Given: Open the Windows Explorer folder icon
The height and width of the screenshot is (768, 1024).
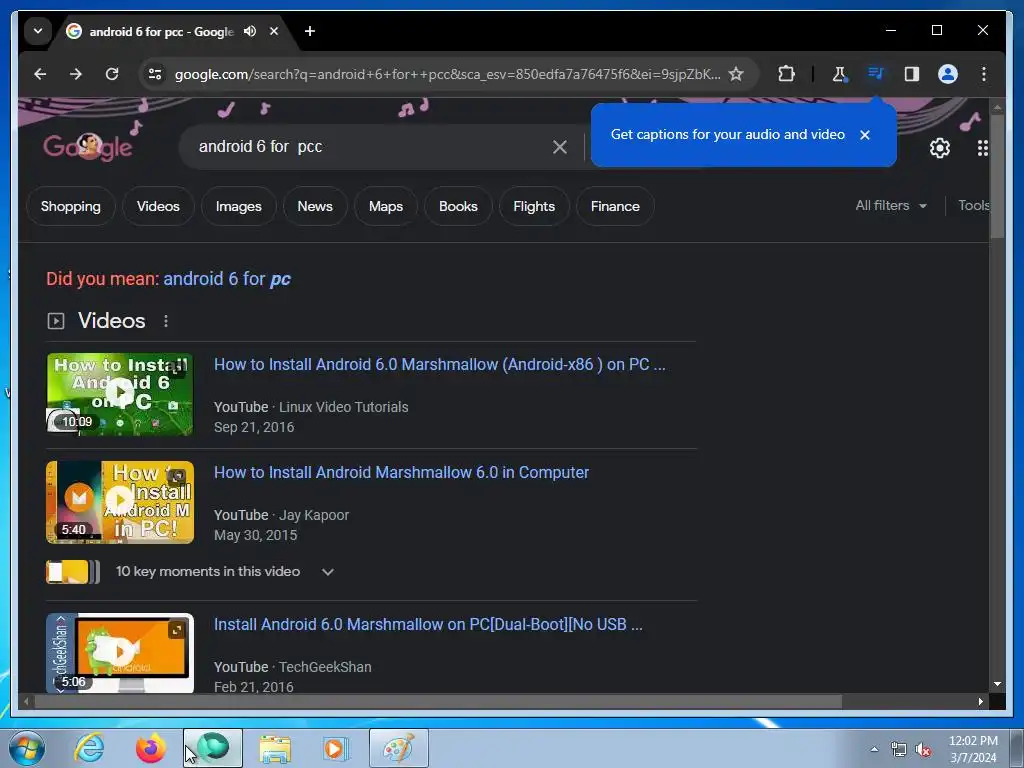Looking at the screenshot, I should coord(275,748).
